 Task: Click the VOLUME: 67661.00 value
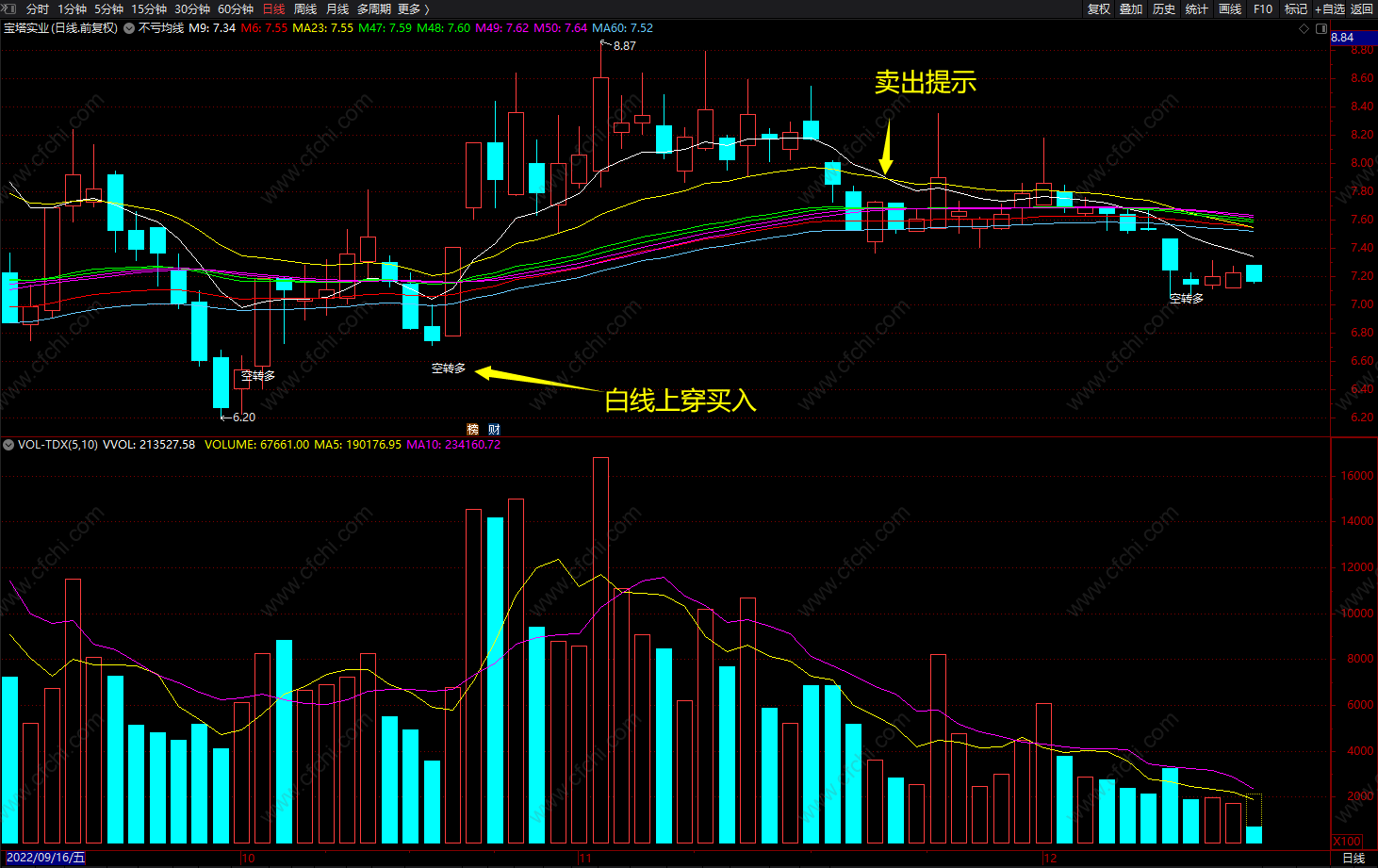tap(256, 445)
